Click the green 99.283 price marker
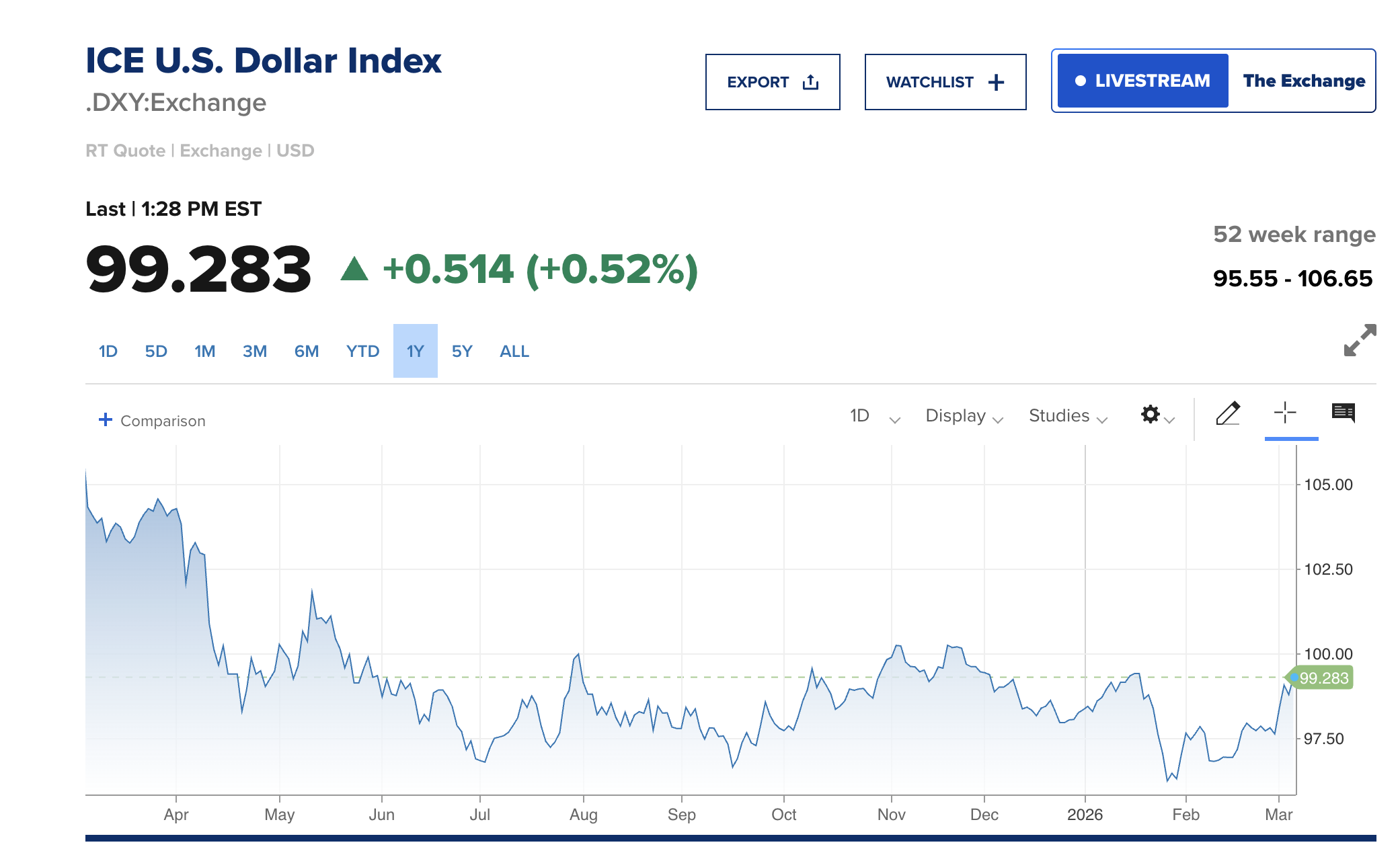 [x=1322, y=678]
